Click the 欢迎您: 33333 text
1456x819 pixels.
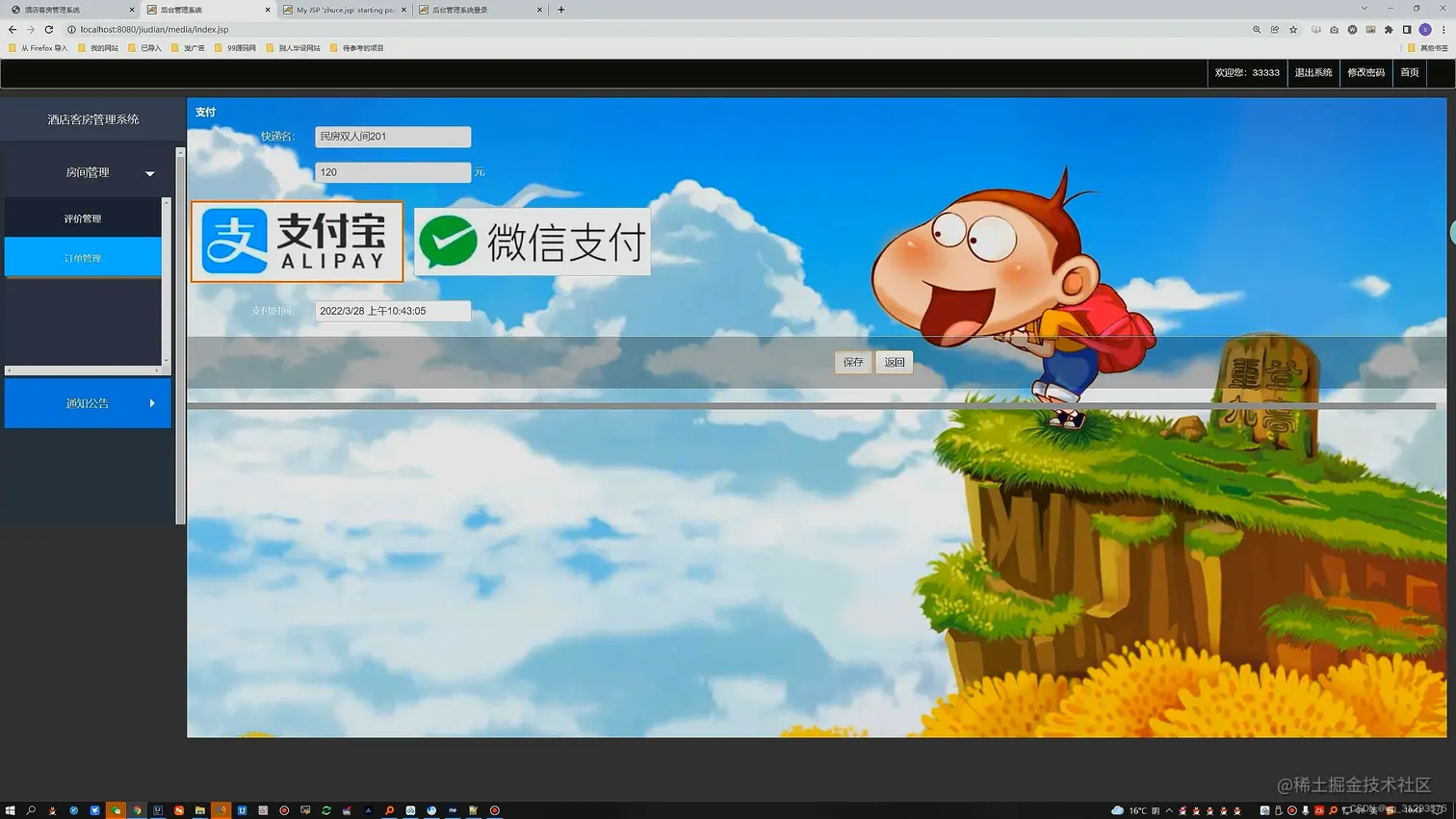click(x=1247, y=72)
